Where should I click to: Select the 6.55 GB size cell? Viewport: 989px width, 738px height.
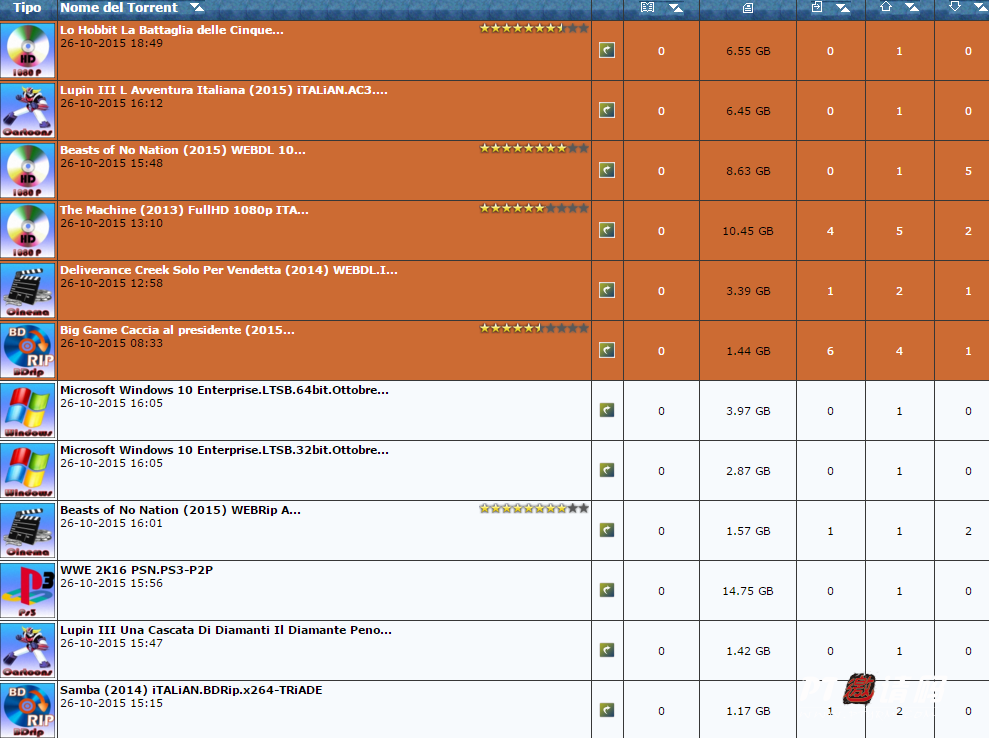coord(748,51)
